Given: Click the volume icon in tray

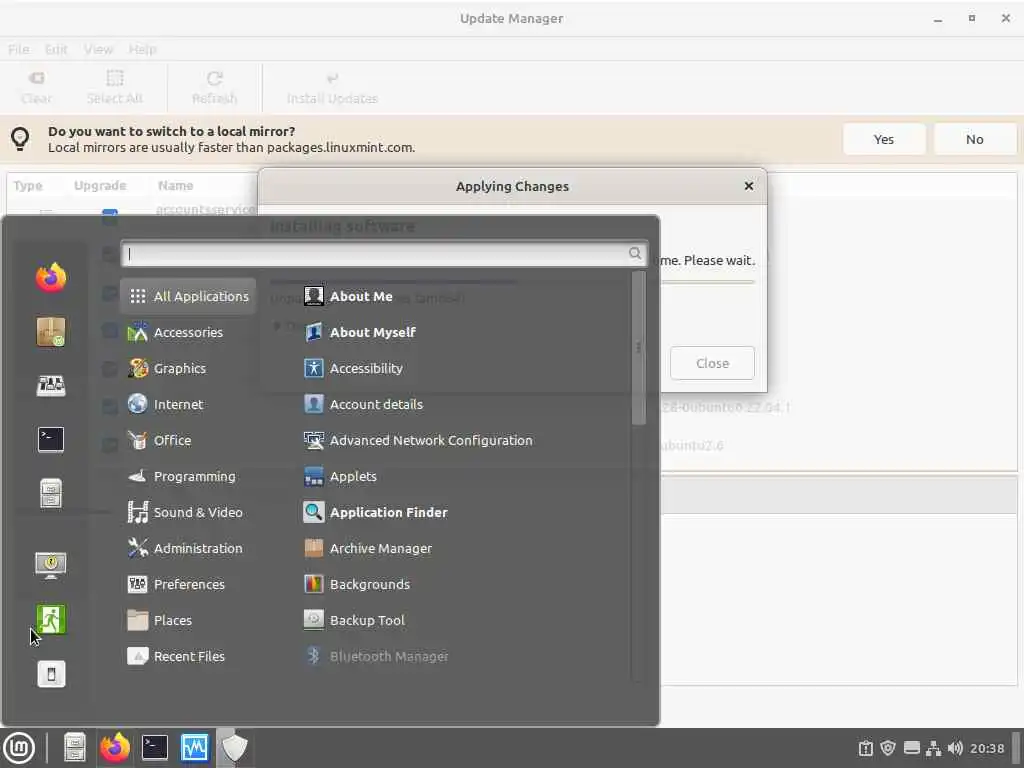Looking at the screenshot, I should (955, 748).
